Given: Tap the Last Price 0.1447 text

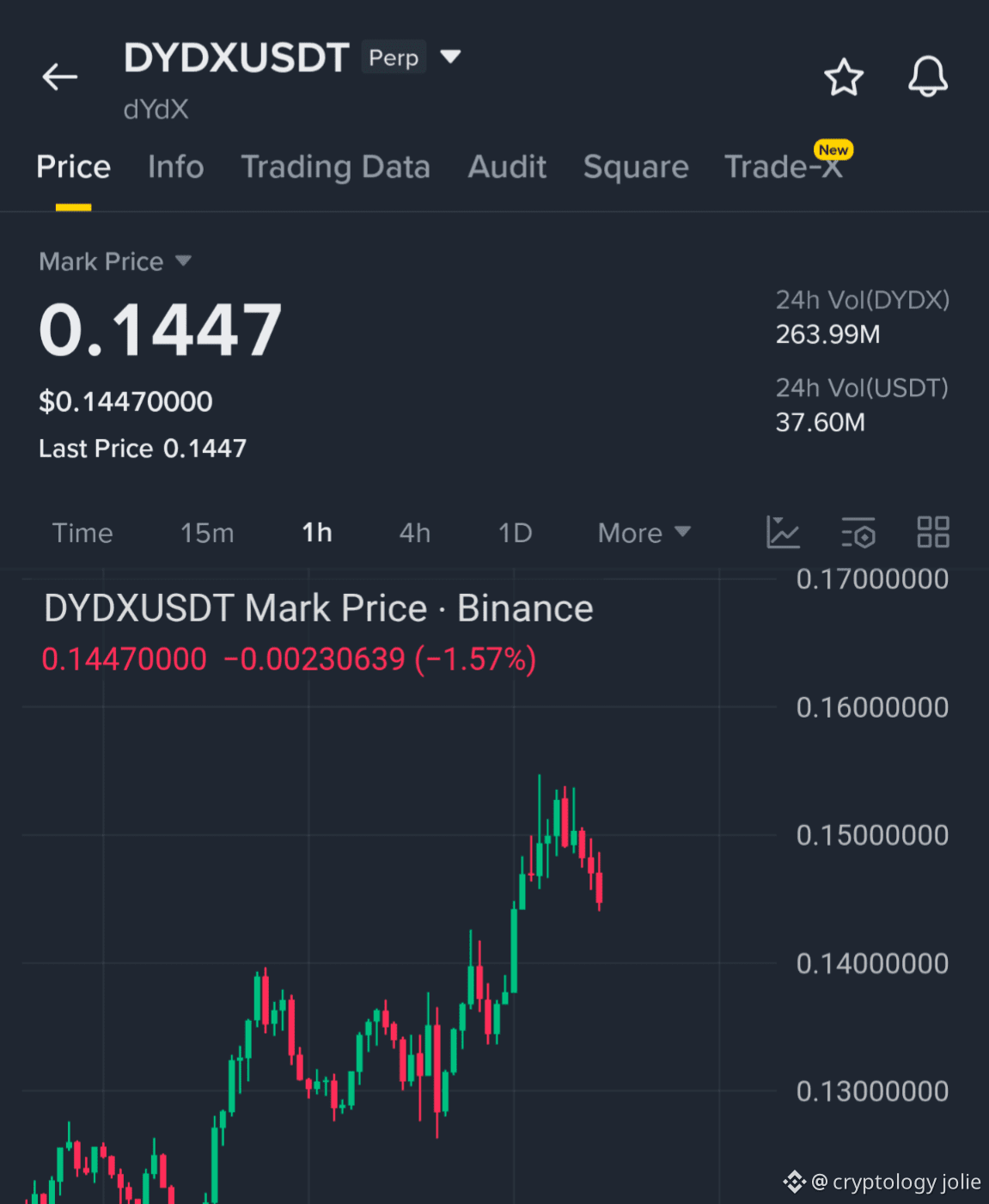Looking at the screenshot, I should 143,449.
